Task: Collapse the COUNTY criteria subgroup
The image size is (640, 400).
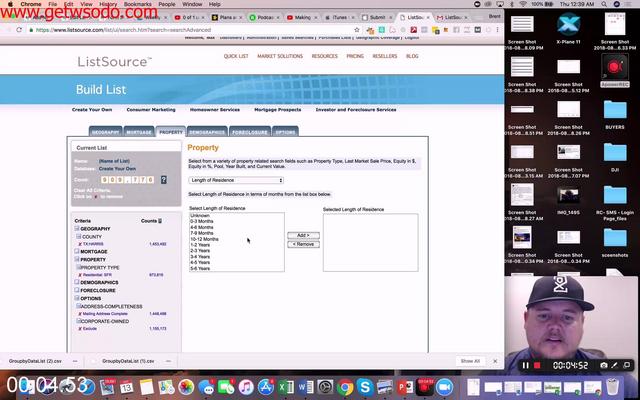Action: point(79,236)
